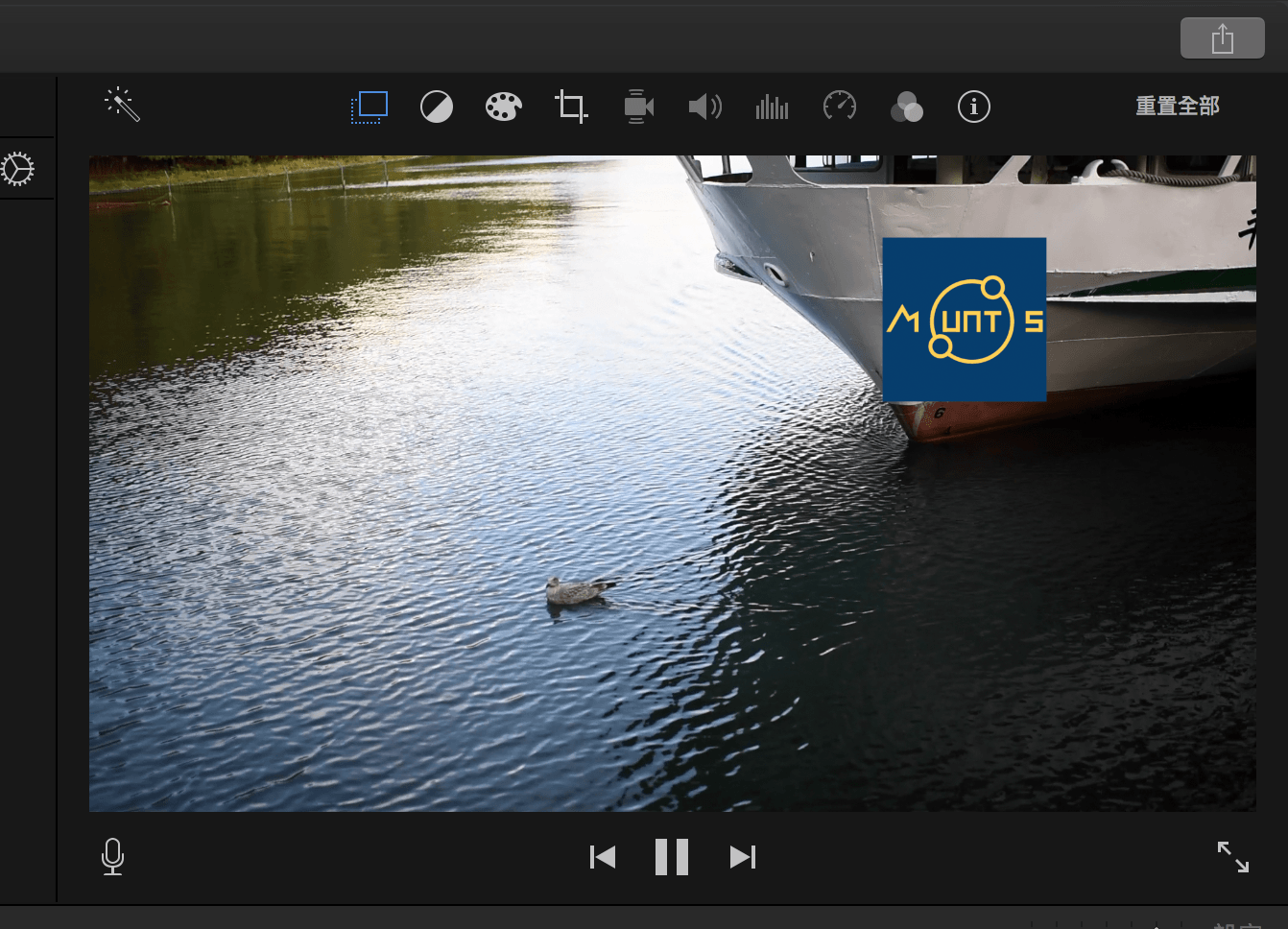
Task: Click the magic wand auto-enhance icon
Action: (122, 105)
